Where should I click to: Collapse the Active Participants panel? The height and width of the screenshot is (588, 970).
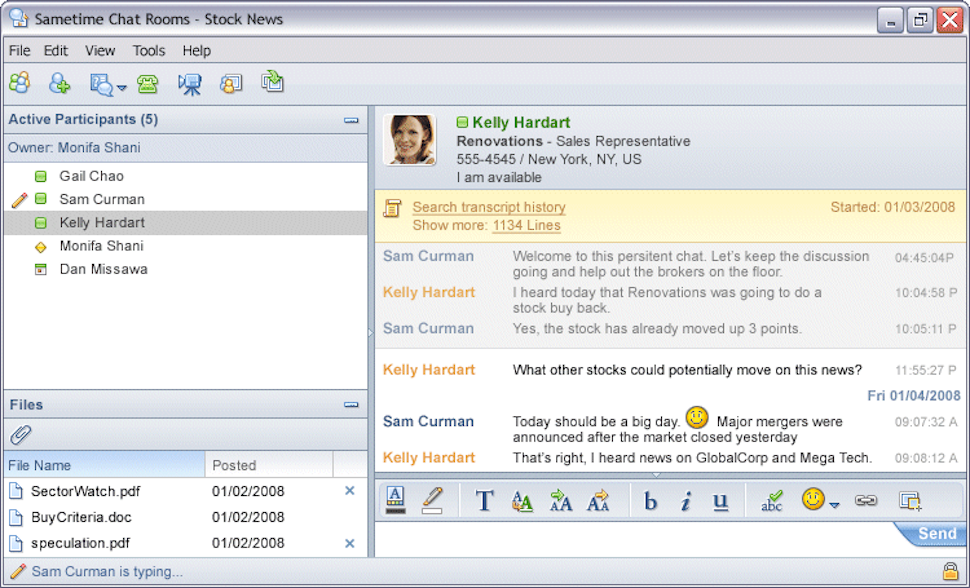(351, 118)
